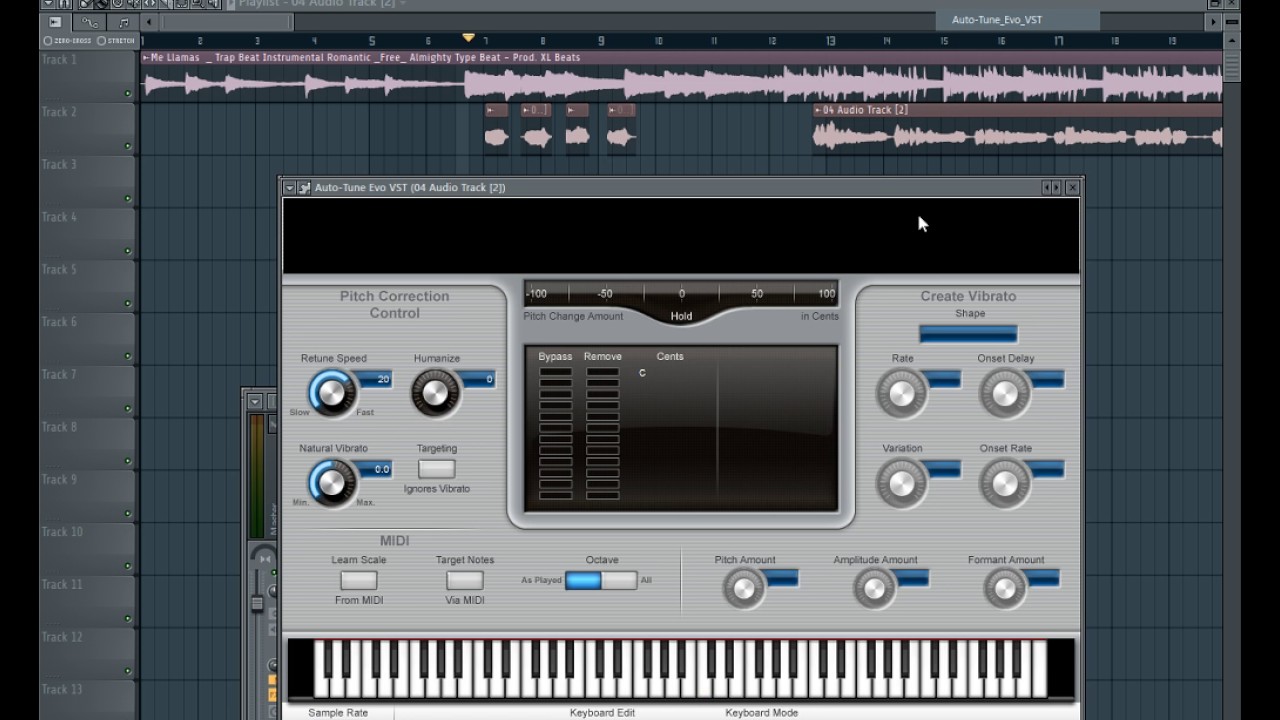Open the Auto-Tune plugin window options menu arrow
Viewport: 1280px width, 720px height.
(290, 187)
